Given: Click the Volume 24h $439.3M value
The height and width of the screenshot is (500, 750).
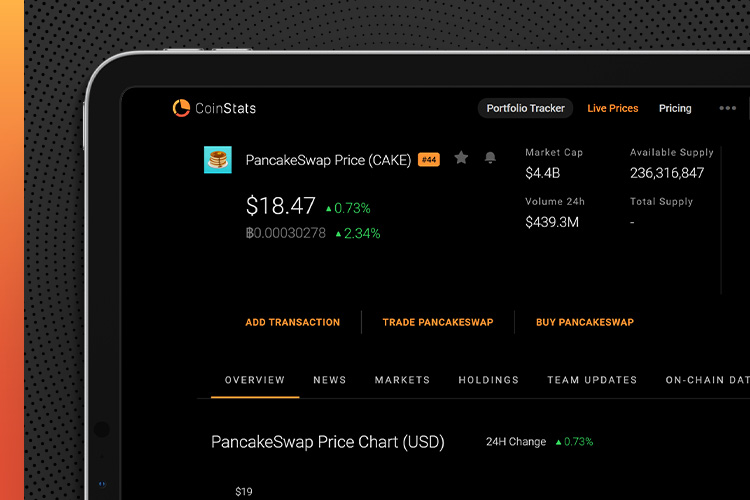Looking at the screenshot, I should point(552,222).
